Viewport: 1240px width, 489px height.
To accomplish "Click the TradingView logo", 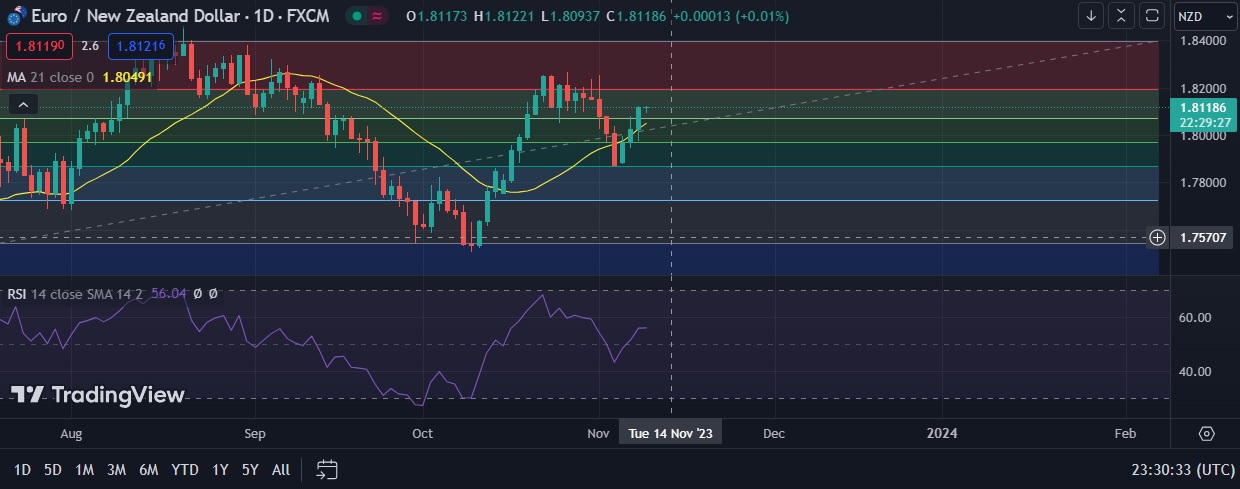I will 98,395.
